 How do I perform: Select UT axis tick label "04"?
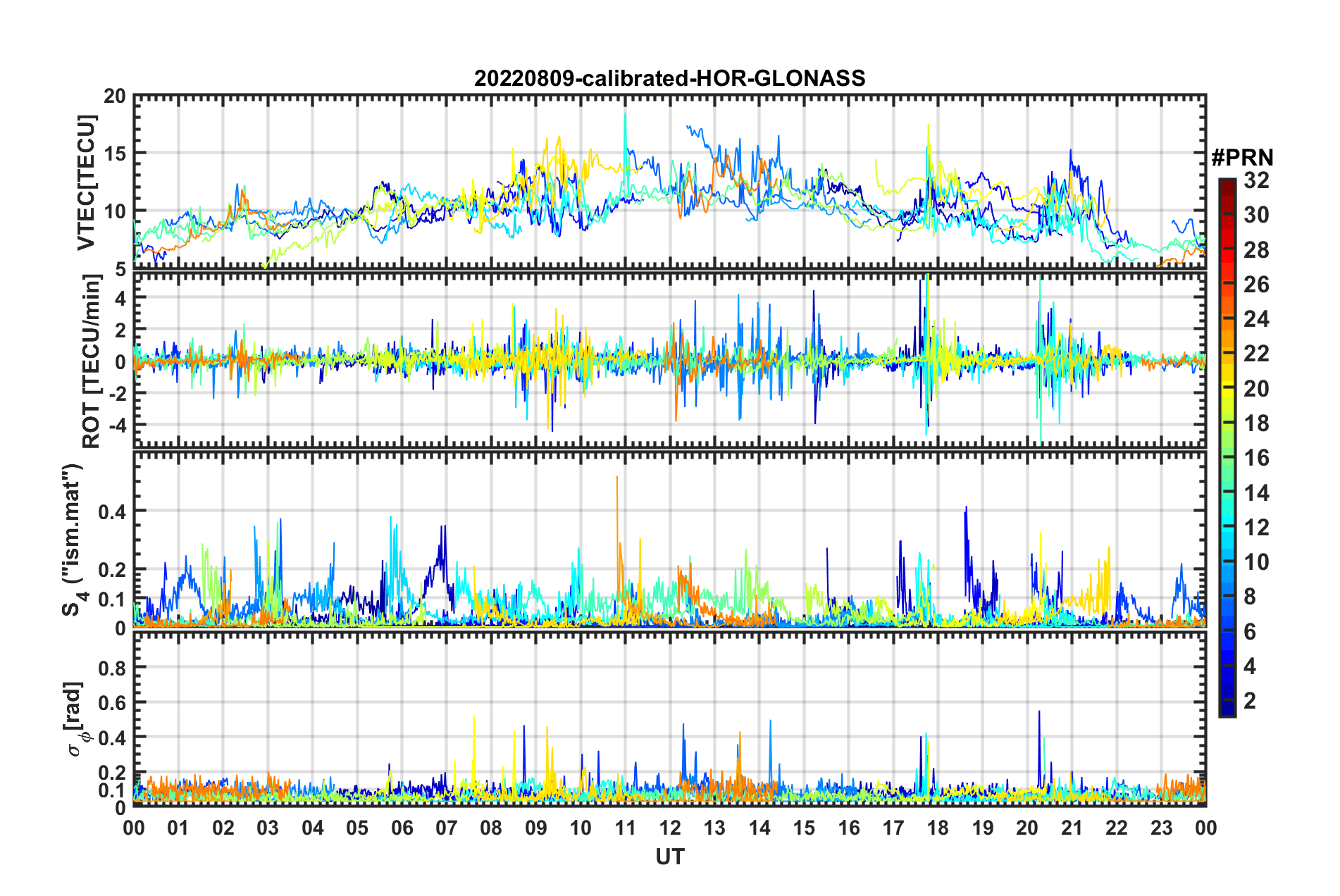tap(313, 828)
